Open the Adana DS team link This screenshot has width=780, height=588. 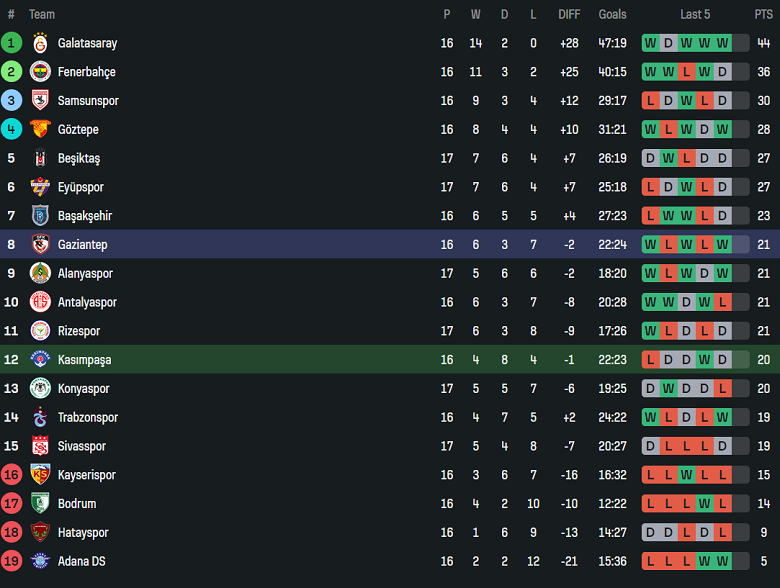pos(81,562)
